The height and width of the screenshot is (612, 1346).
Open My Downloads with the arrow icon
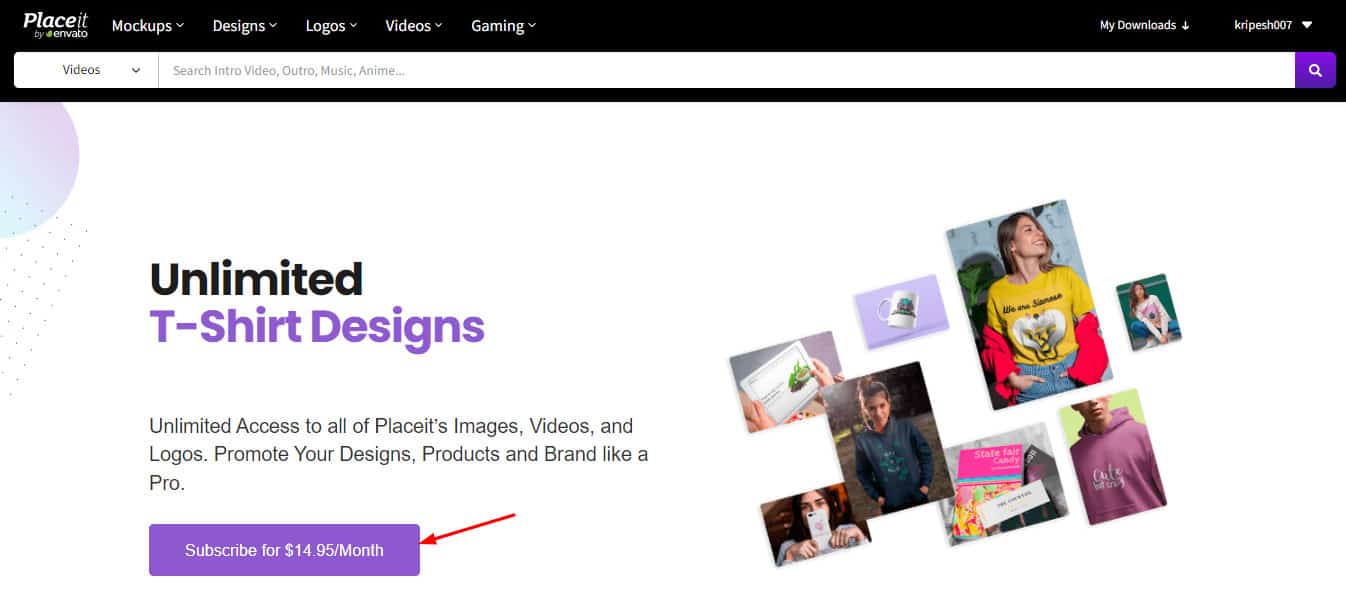click(x=1144, y=26)
